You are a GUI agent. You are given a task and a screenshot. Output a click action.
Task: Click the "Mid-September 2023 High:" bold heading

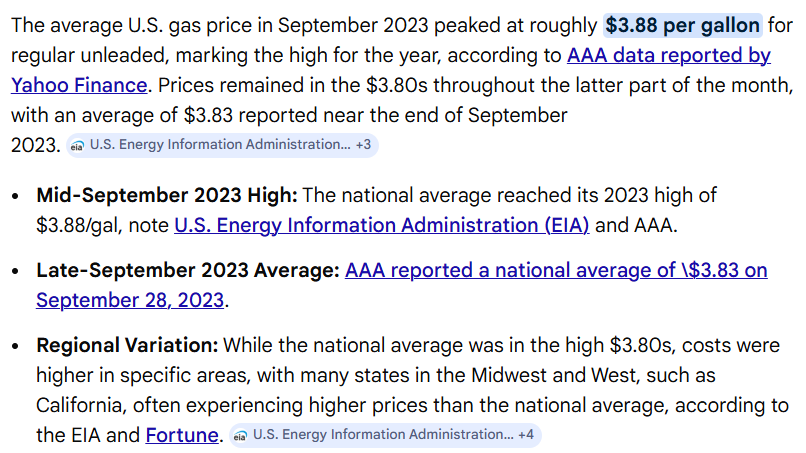pos(166,195)
